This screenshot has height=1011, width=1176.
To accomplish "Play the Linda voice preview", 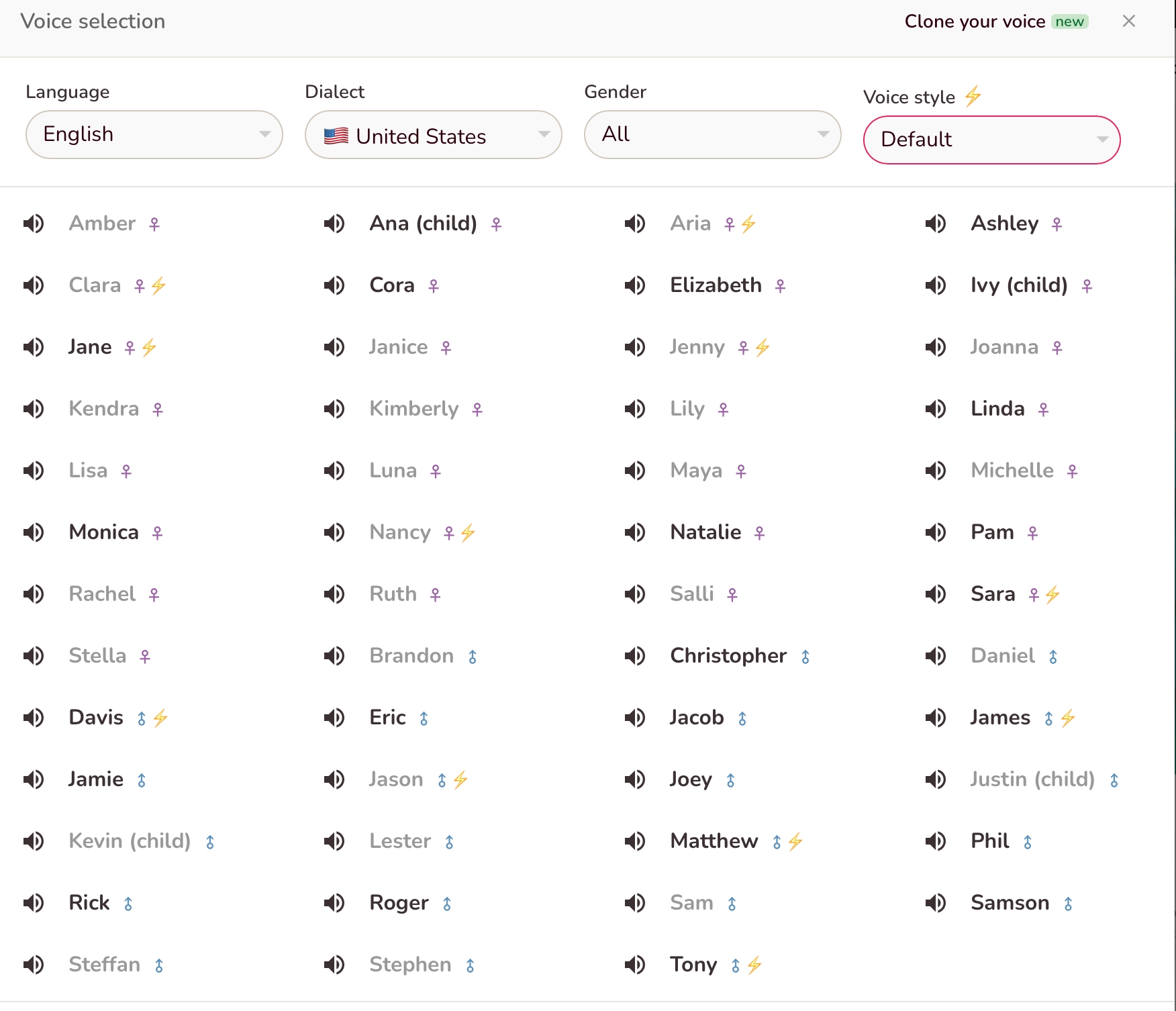I will tap(936, 409).
